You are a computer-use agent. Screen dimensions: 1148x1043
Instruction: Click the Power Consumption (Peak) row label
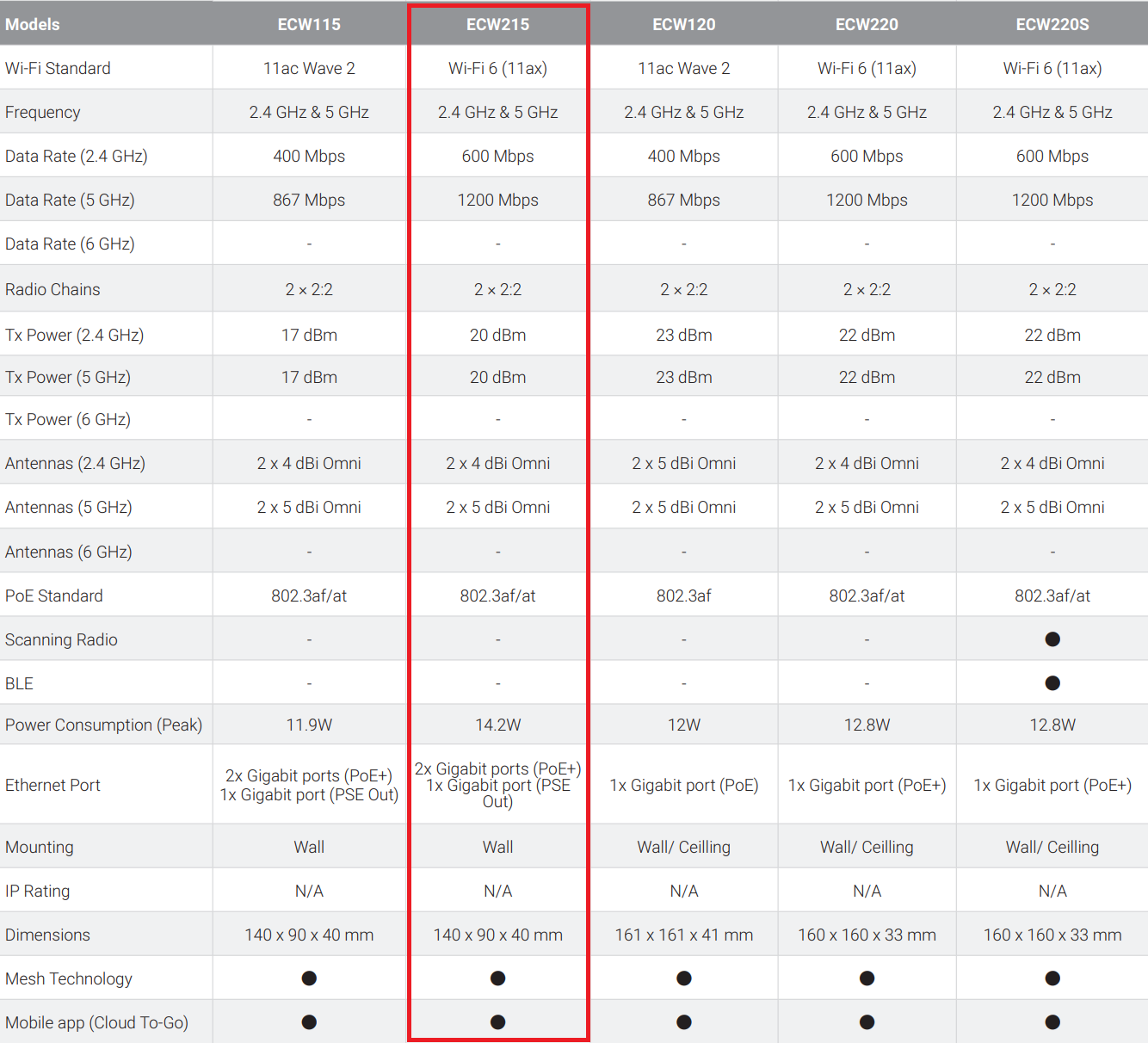point(103,725)
